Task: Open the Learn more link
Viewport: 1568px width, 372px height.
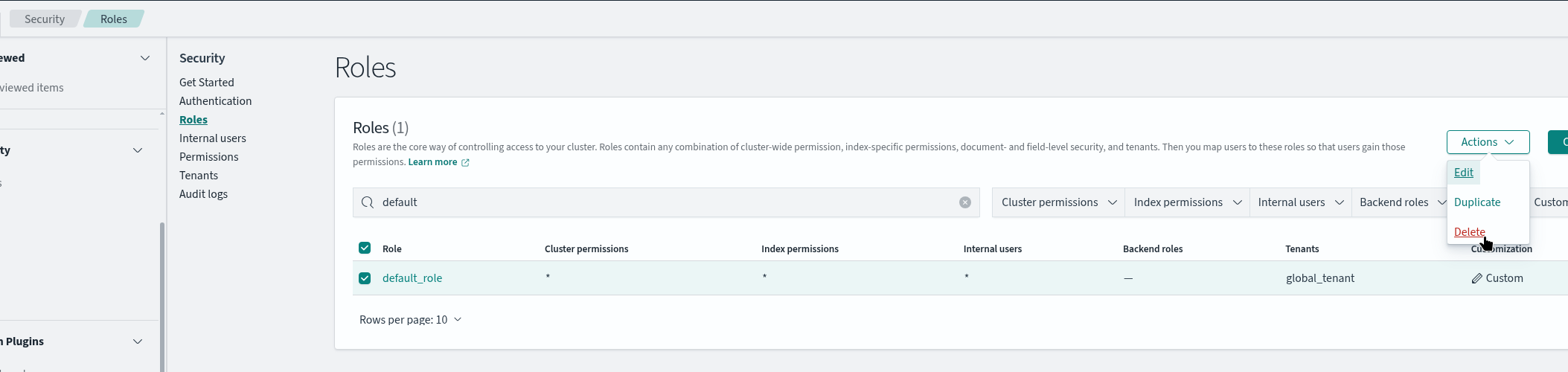Action: point(432,162)
